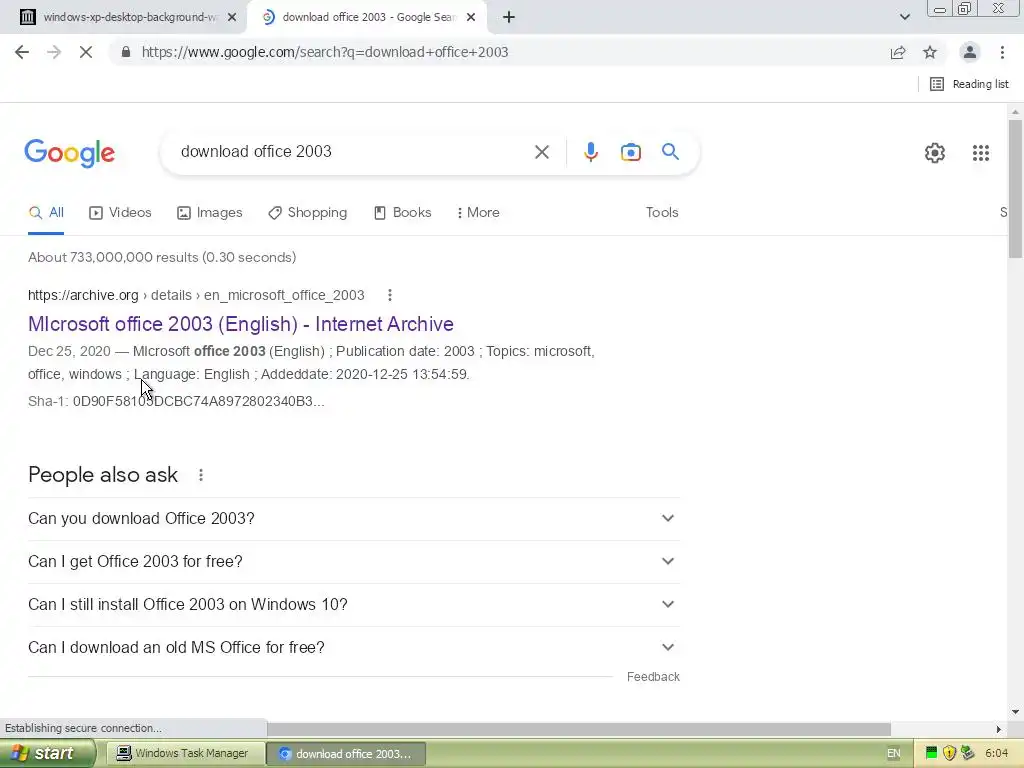Switch to Videos results

[x=120, y=212]
